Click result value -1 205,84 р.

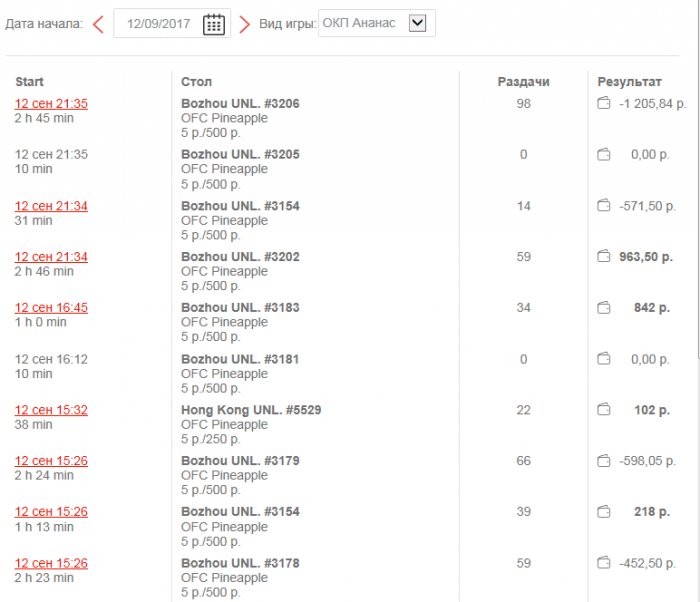(x=653, y=104)
